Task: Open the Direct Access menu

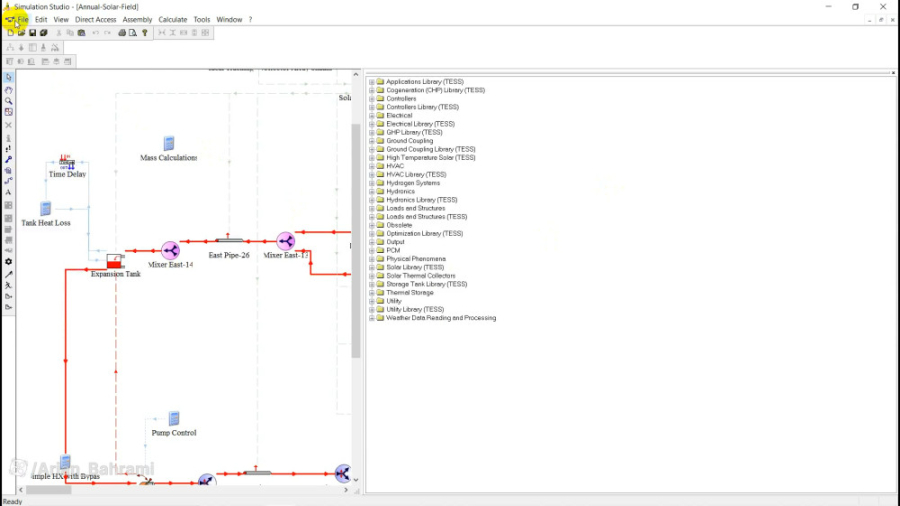Action: 95,20
